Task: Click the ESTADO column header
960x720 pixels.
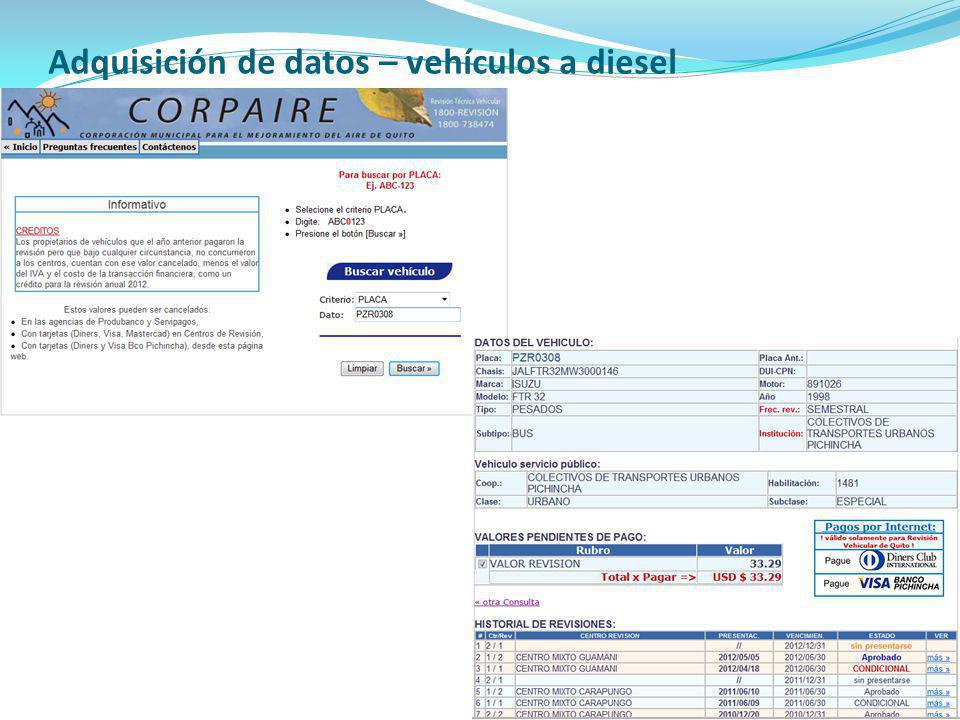Action: tap(882, 636)
